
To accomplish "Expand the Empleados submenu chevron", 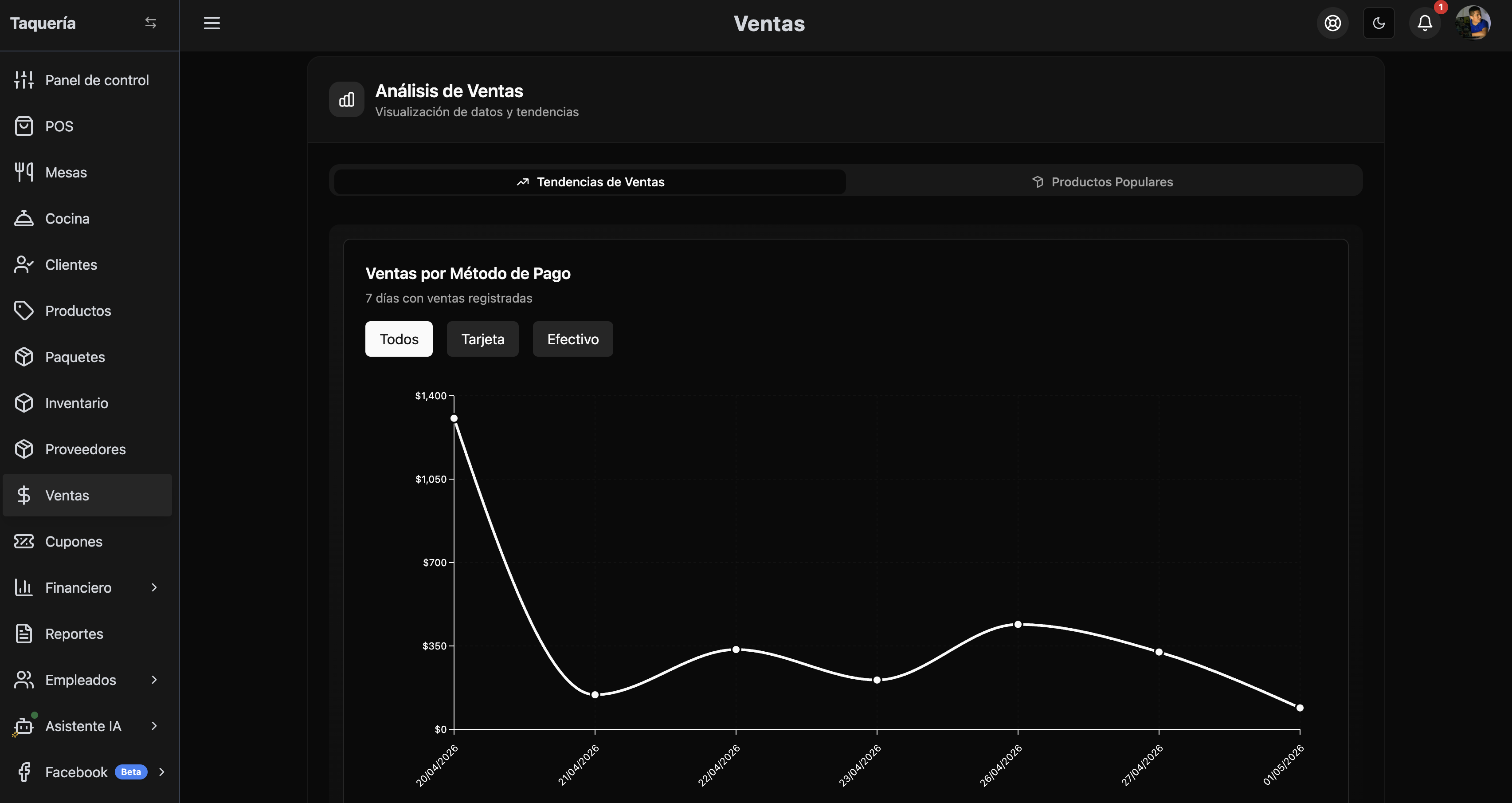I will tap(154, 680).
